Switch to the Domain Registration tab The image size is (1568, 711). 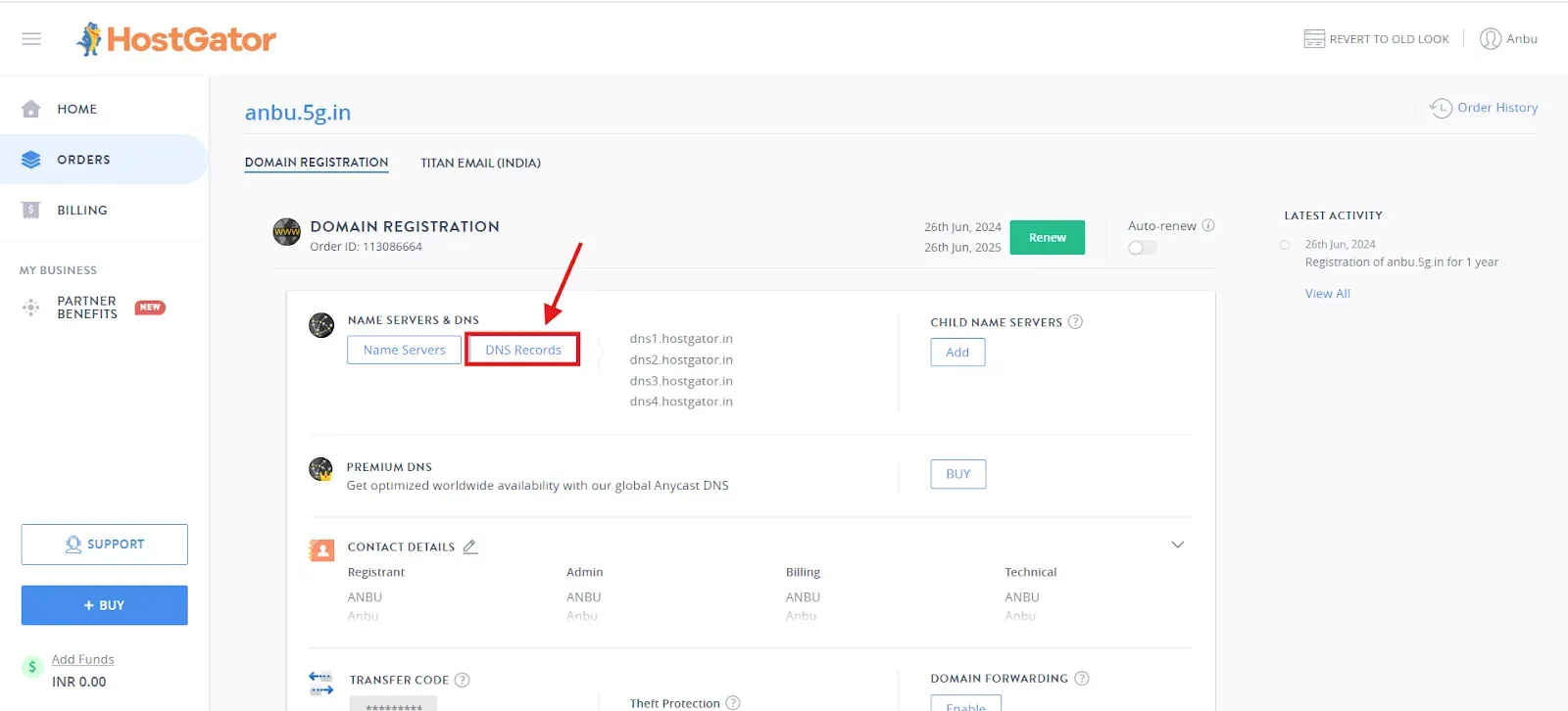pyautogui.click(x=317, y=163)
